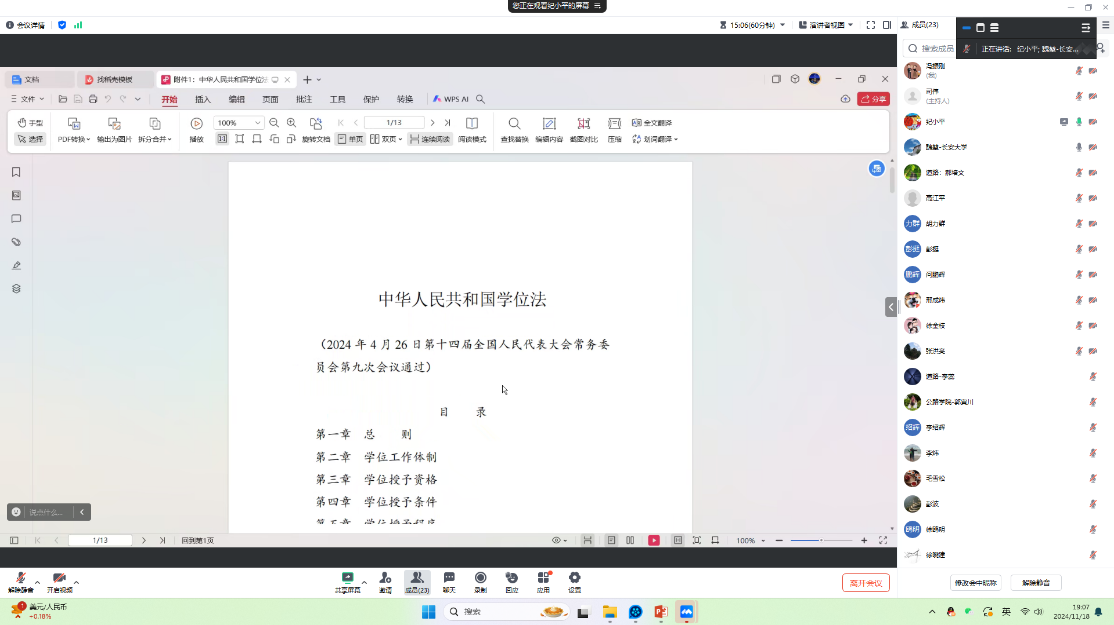The width and height of the screenshot is (1114, 625).
Task: Click the red Leave Meeting button
Action: 865,583
